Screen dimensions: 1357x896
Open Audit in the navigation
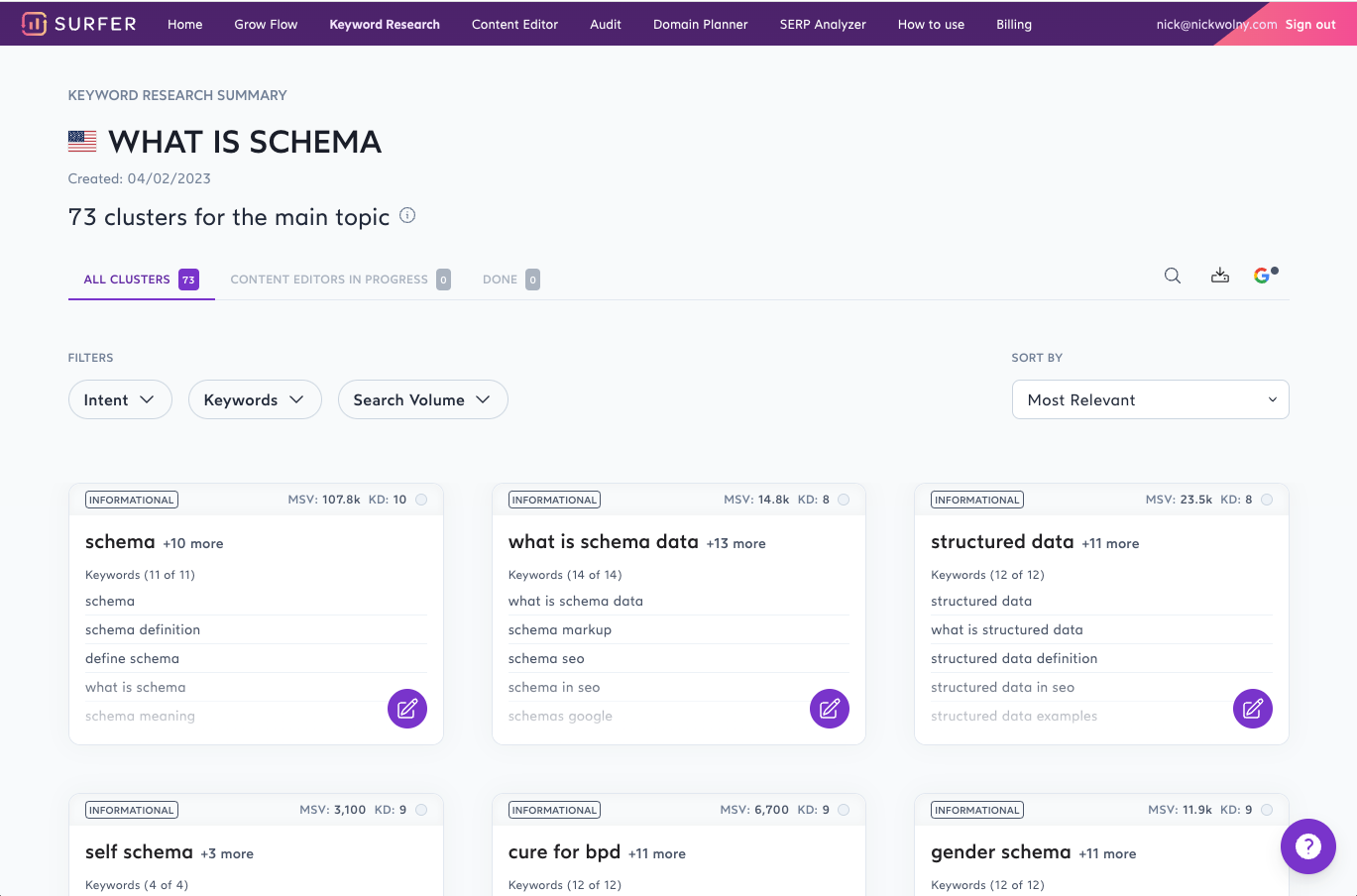(x=606, y=24)
